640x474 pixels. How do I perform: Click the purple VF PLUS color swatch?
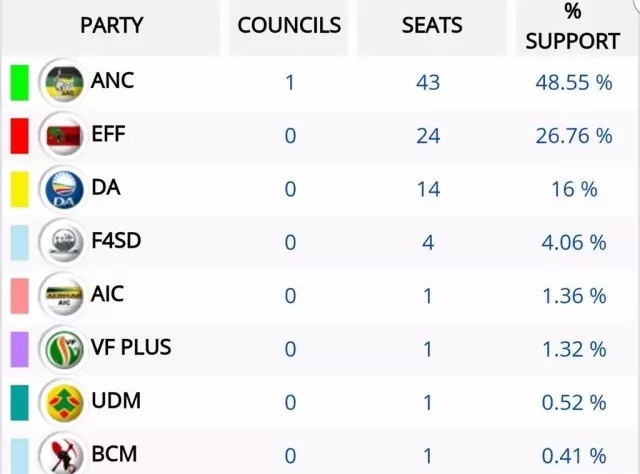click(20, 349)
